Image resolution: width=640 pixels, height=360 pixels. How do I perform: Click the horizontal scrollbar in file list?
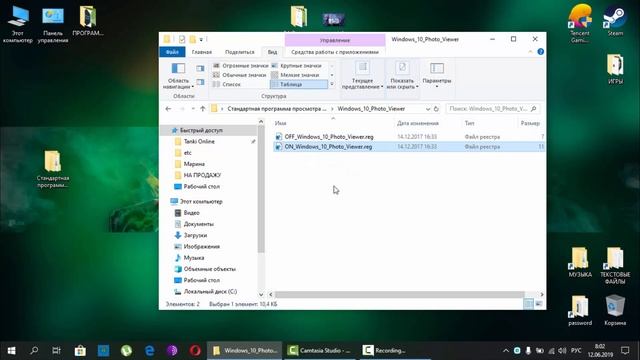click(x=399, y=294)
